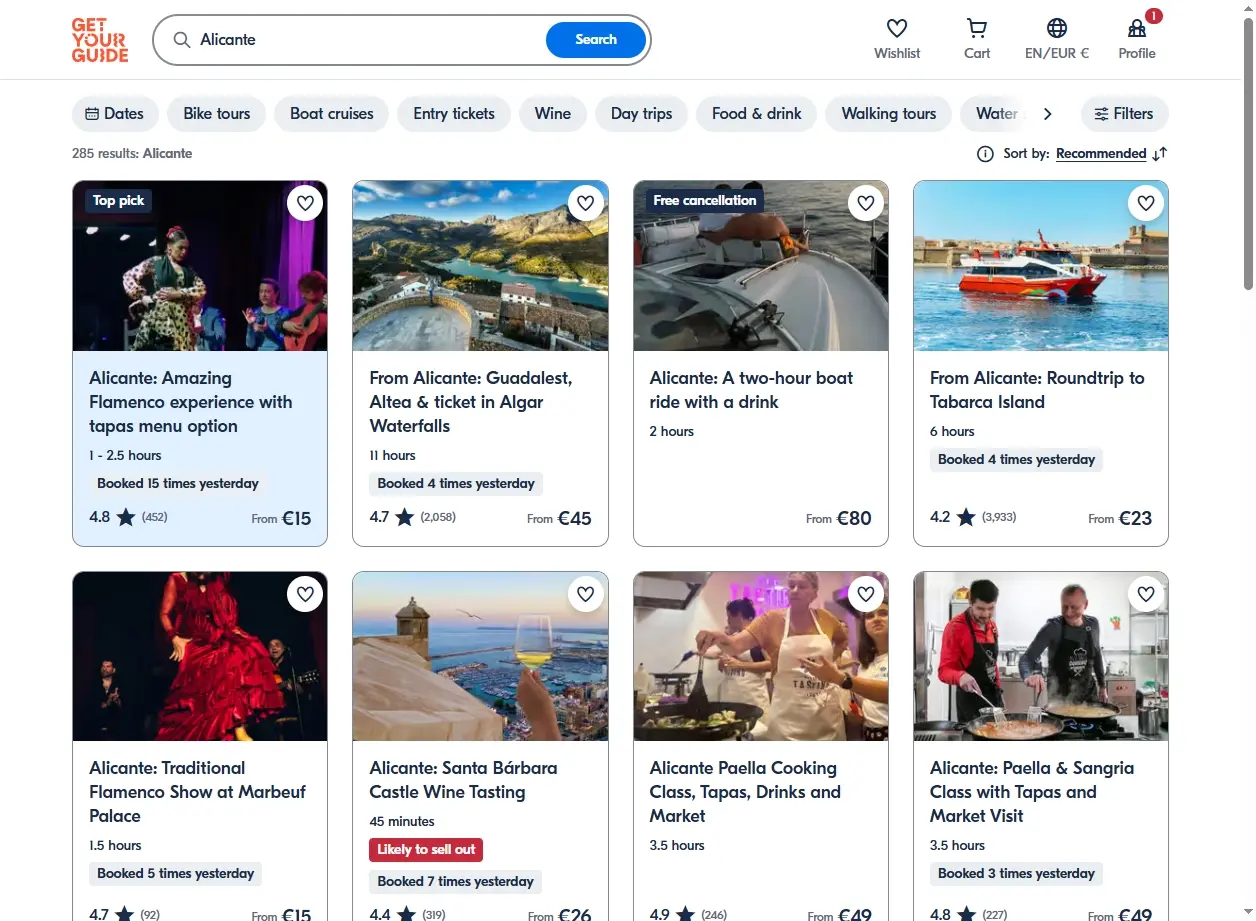Toggle wishlist heart on two-hour boat ride card
The width and height of the screenshot is (1256, 921).
click(x=866, y=203)
